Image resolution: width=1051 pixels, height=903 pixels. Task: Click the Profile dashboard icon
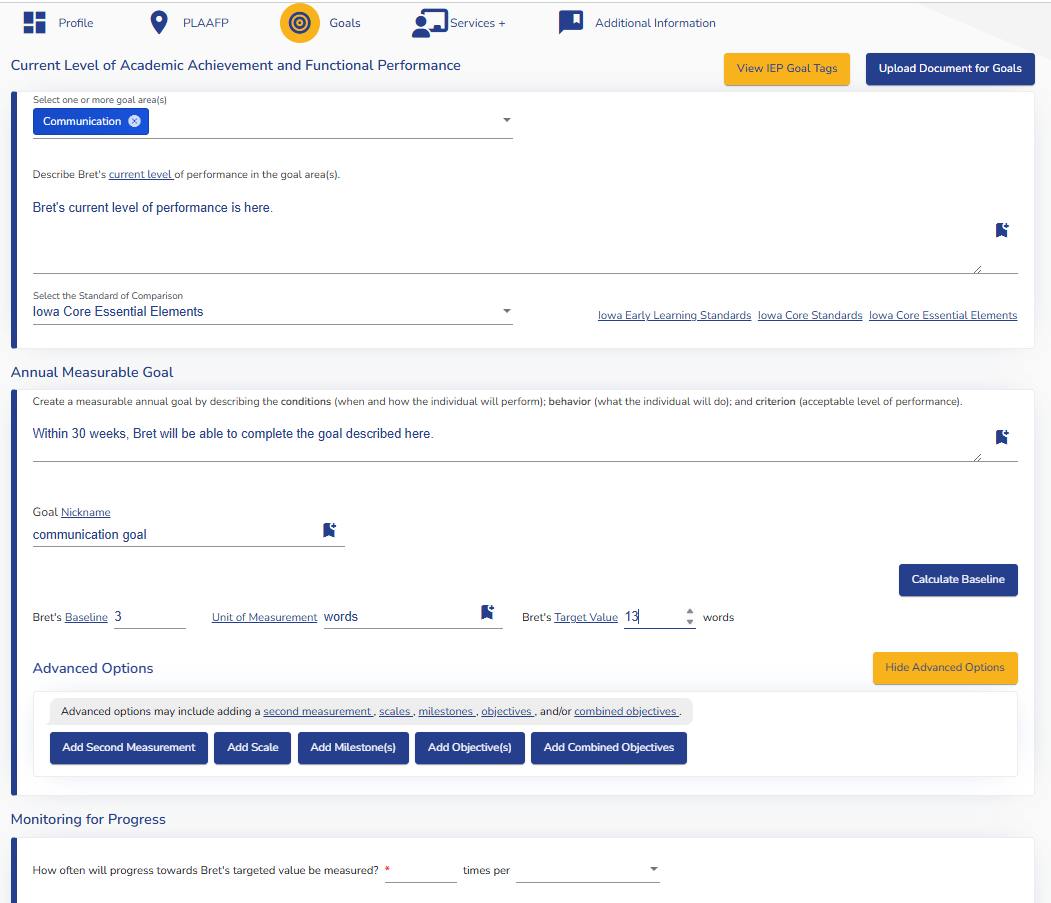(35, 23)
